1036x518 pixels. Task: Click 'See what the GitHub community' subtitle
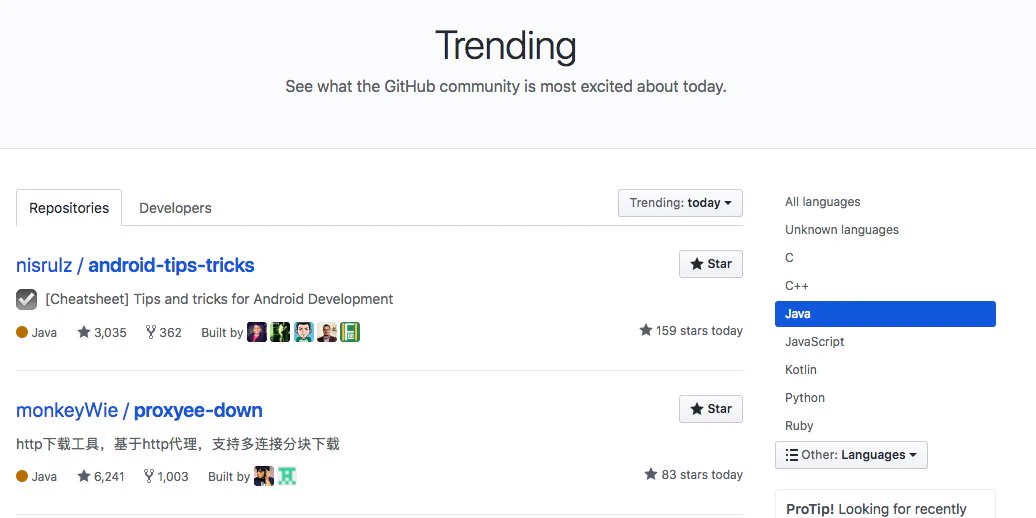(506, 87)
